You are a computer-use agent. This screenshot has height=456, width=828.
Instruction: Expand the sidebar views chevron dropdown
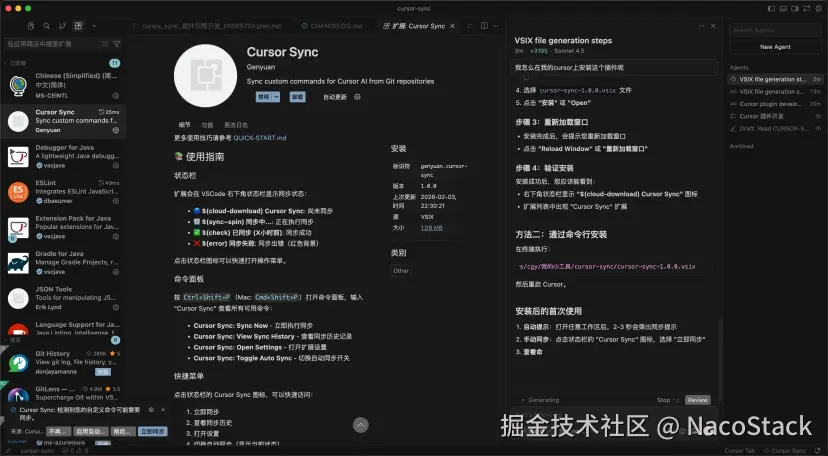point(94,26)
